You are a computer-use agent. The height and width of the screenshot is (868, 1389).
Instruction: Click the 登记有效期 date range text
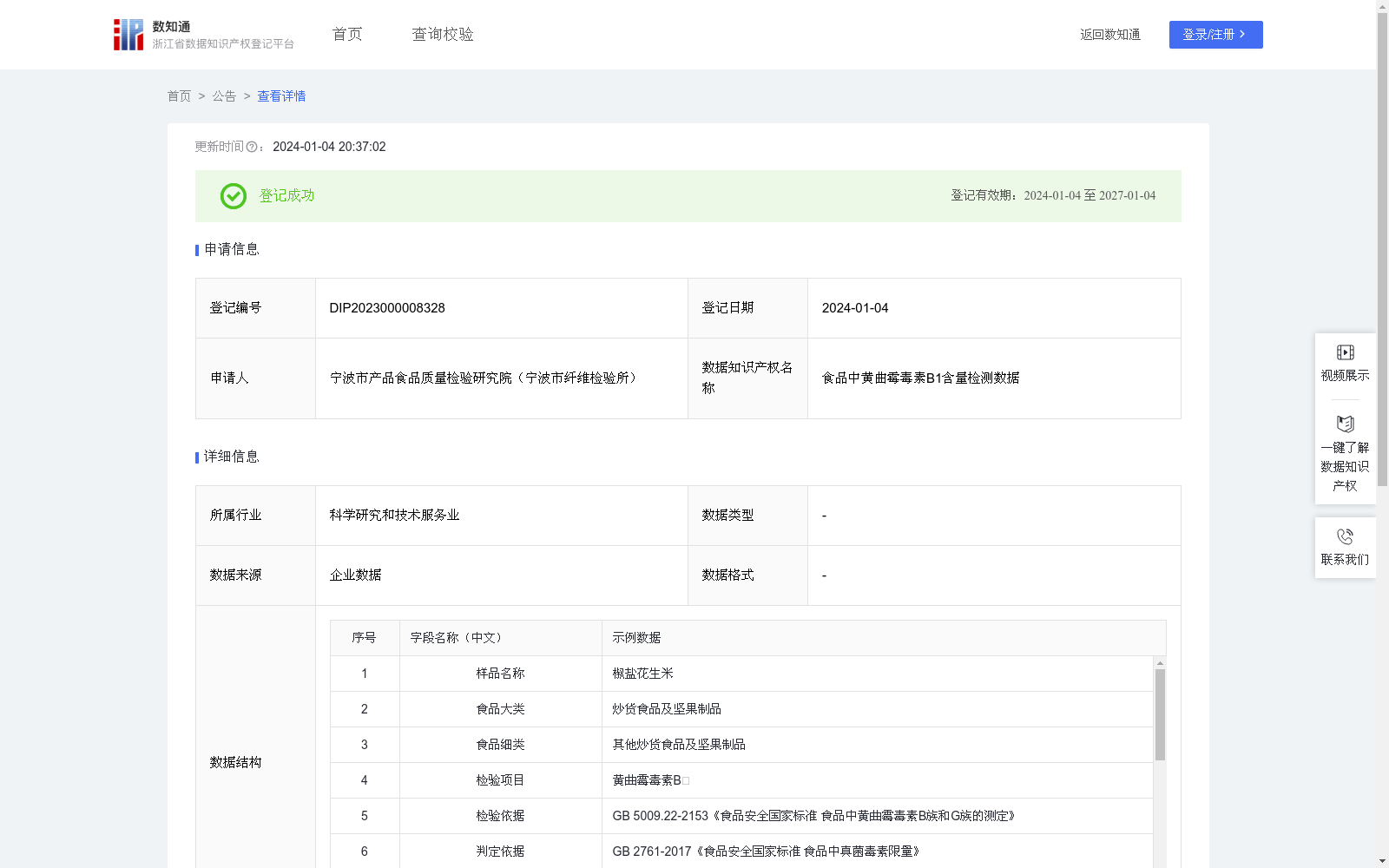coord(1053,196)
